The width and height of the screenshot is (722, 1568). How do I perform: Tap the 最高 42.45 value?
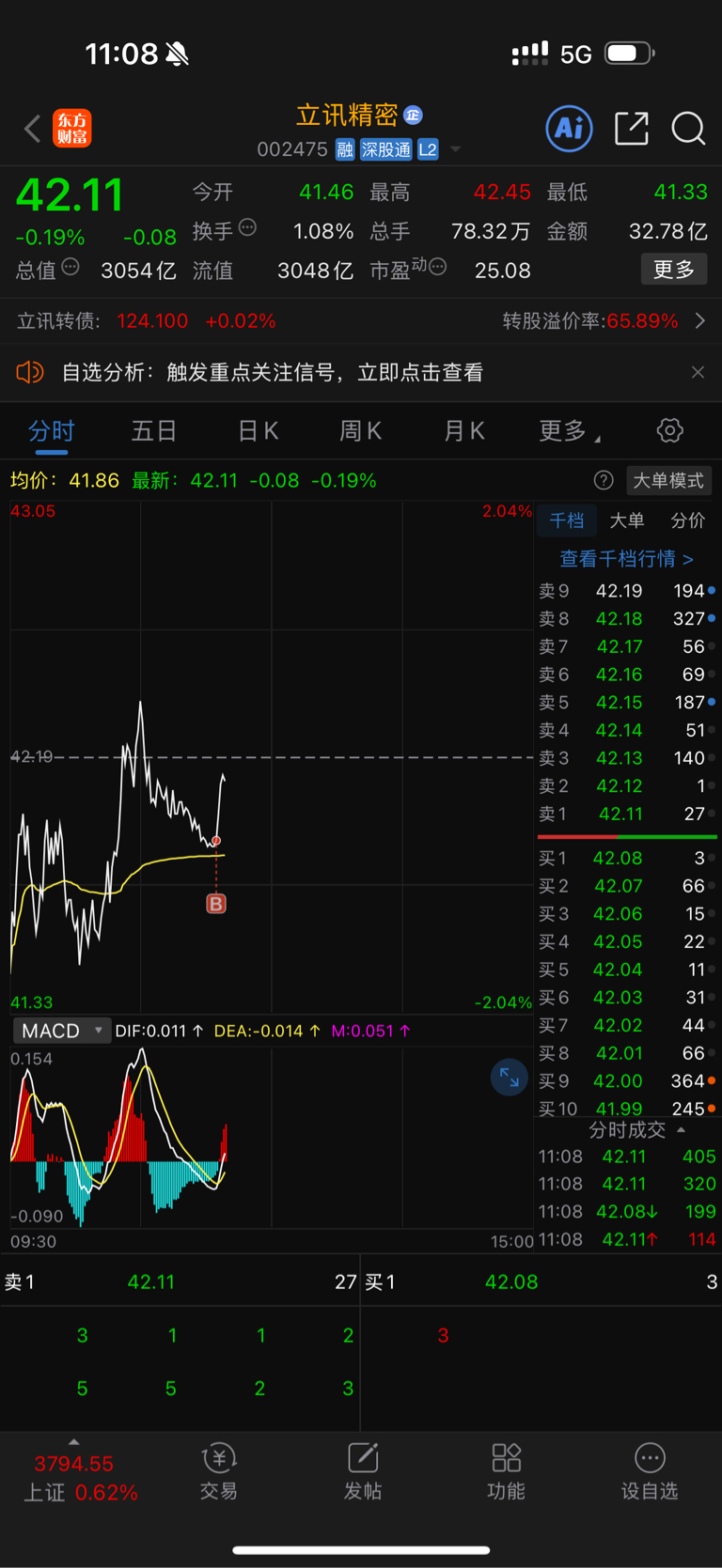click(x=502, y=193)
